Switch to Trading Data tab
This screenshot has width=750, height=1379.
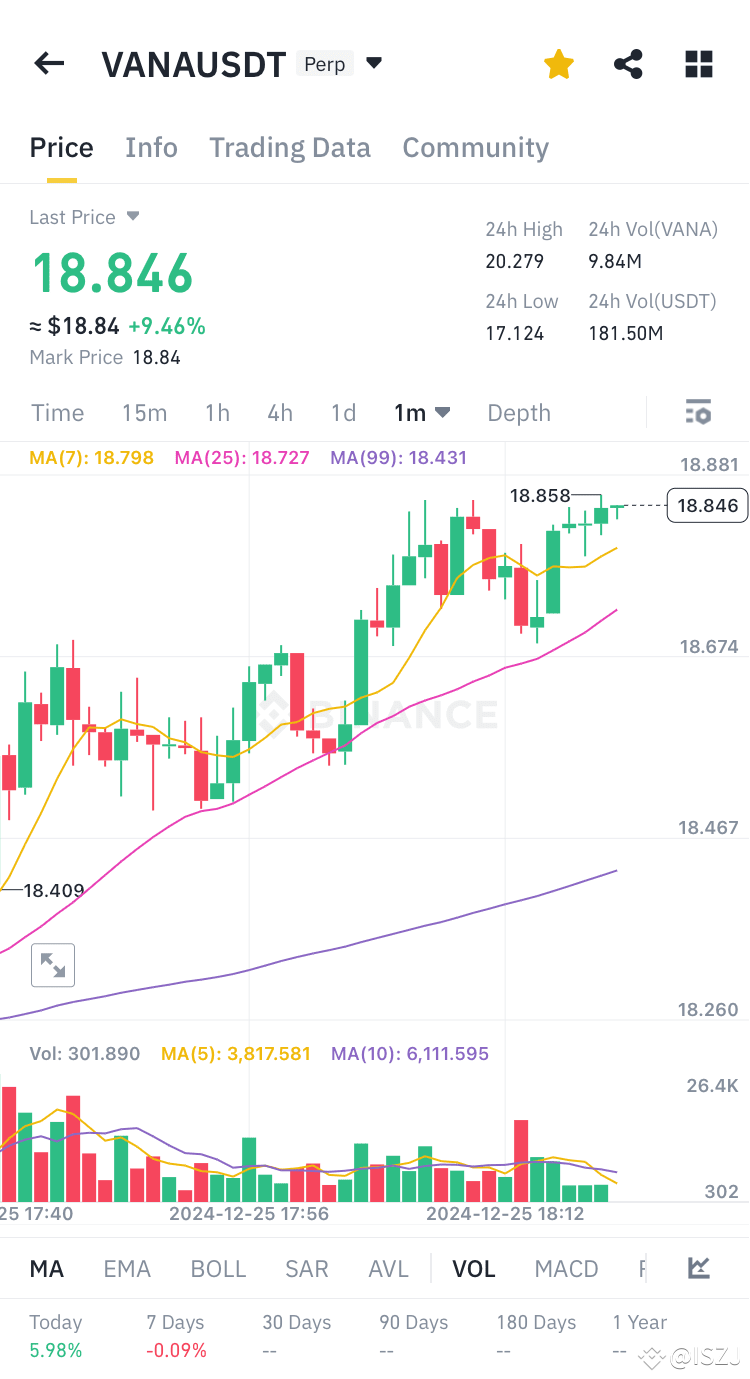click(x=290, y=148)
